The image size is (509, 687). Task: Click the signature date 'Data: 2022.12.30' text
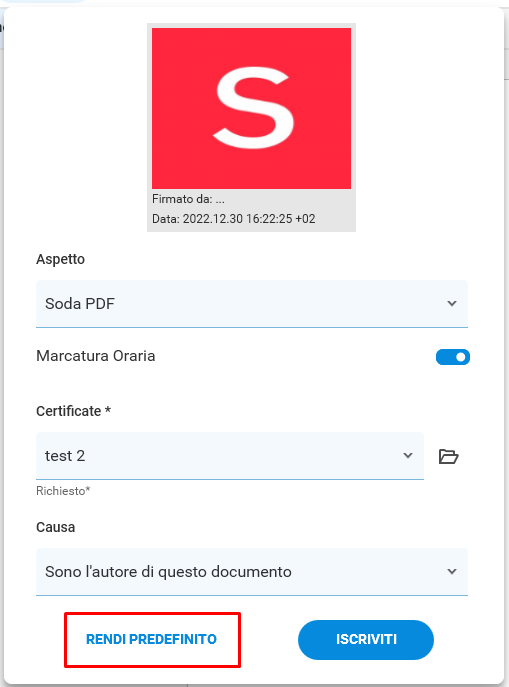click(x=233, y=219)
